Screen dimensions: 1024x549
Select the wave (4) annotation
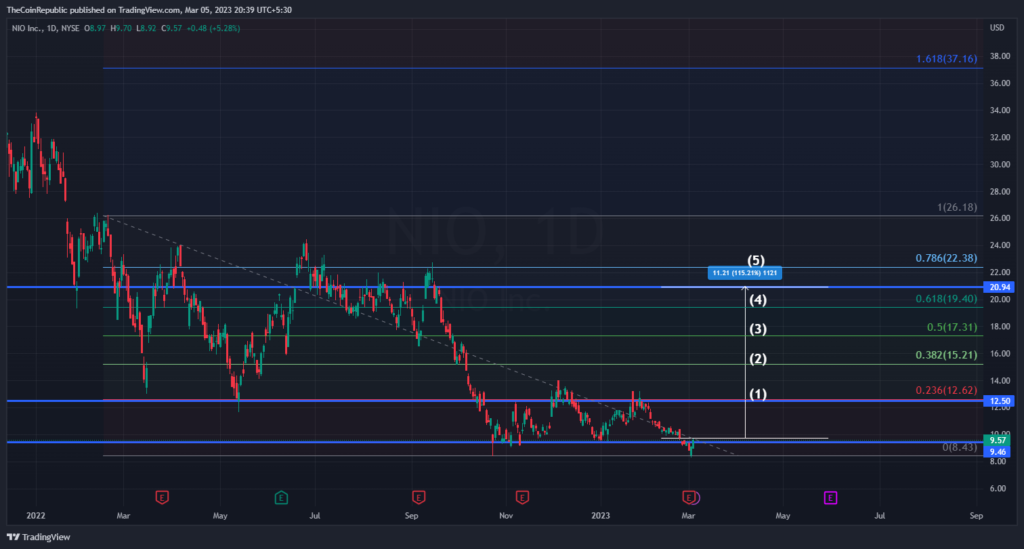coord(758,300)
